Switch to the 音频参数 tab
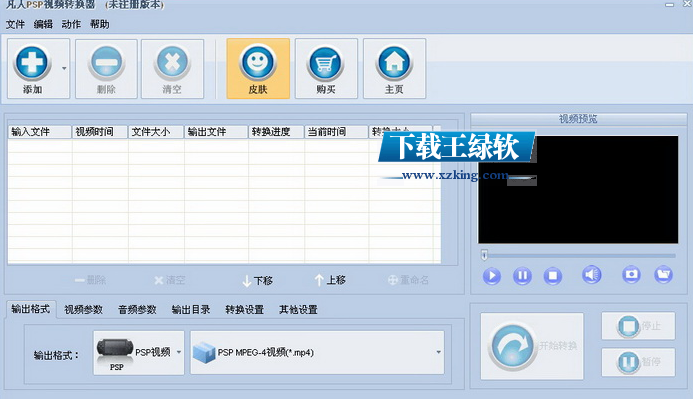This screenshot has width=693, height=399. point(137,310)
